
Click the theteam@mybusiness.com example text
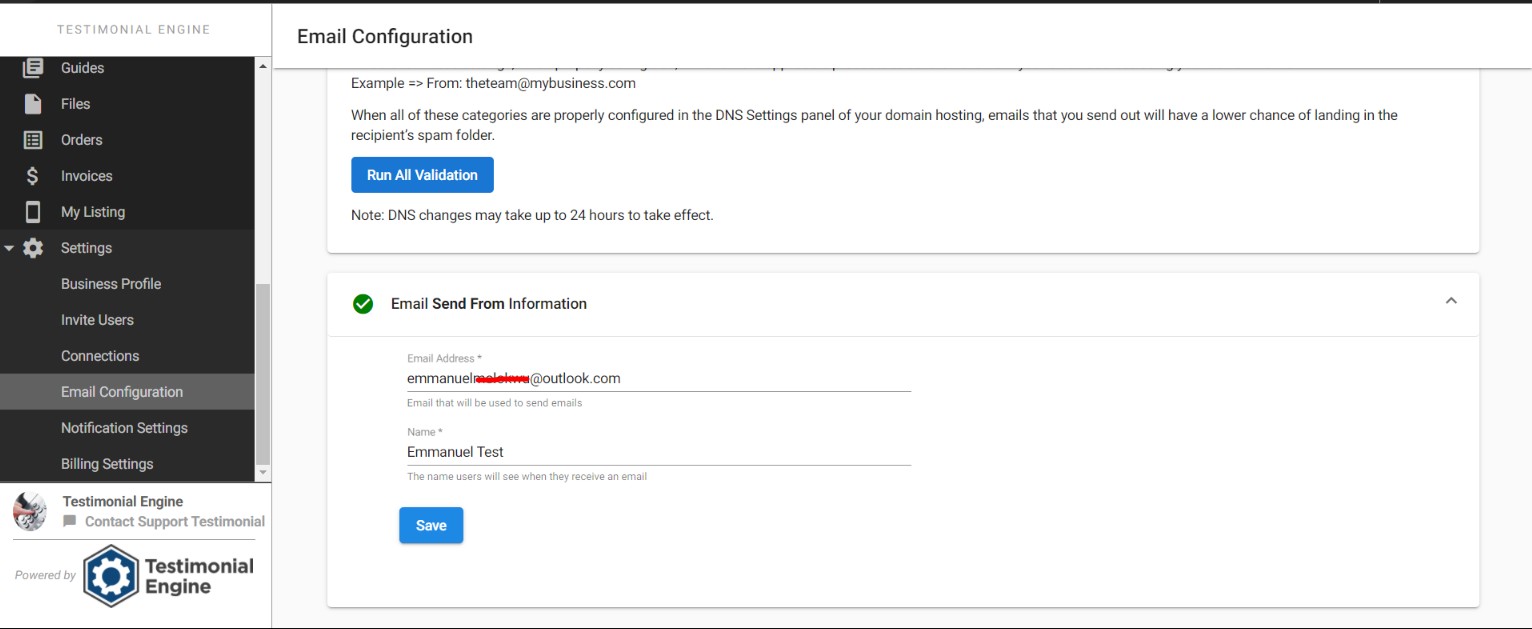coord(551,83)
